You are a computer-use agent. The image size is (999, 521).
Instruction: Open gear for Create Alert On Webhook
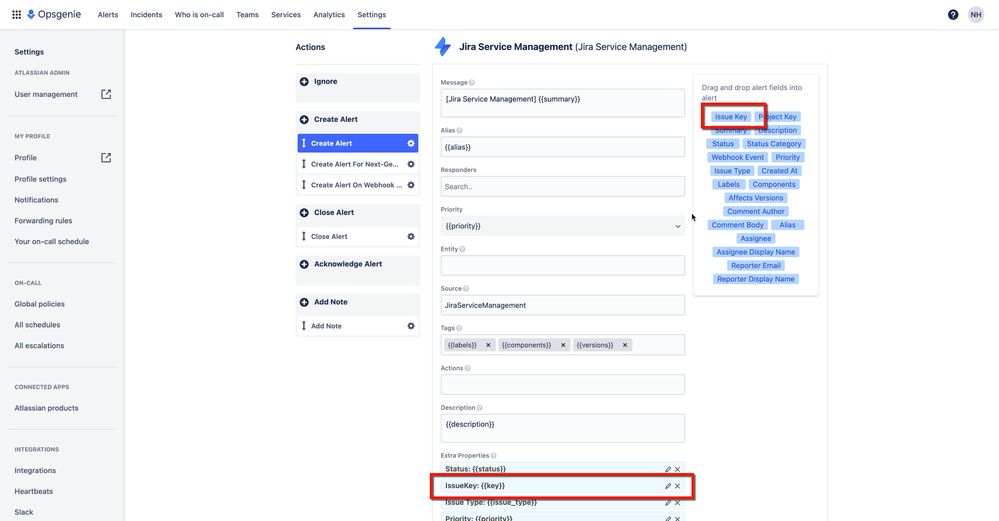point(411,185)
